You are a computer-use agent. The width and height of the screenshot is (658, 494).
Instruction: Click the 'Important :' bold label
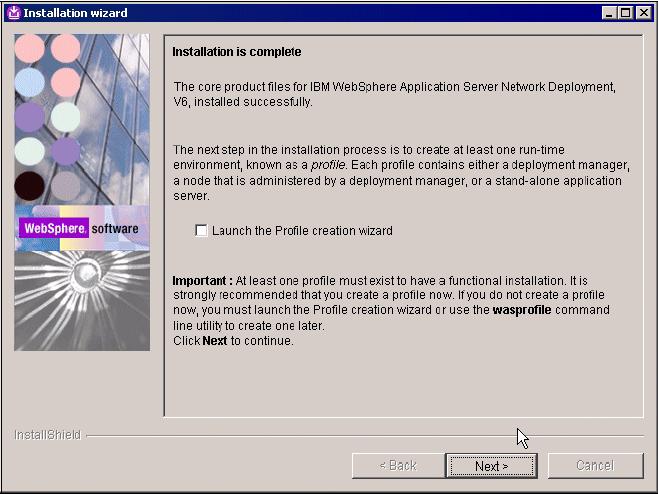tap(202, 280)
